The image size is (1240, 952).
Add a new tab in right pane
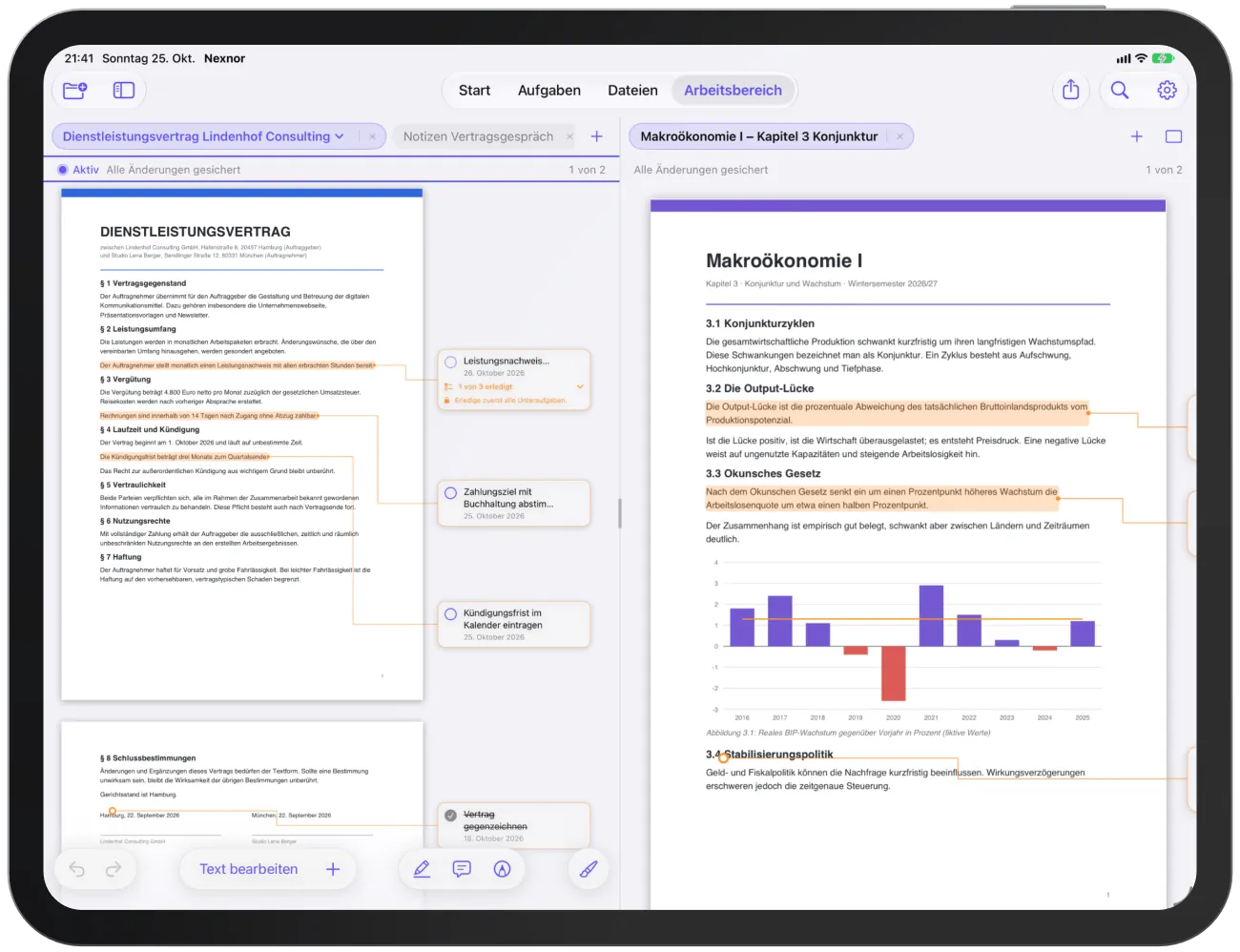pyautogui.click(x=1137, y=136)
